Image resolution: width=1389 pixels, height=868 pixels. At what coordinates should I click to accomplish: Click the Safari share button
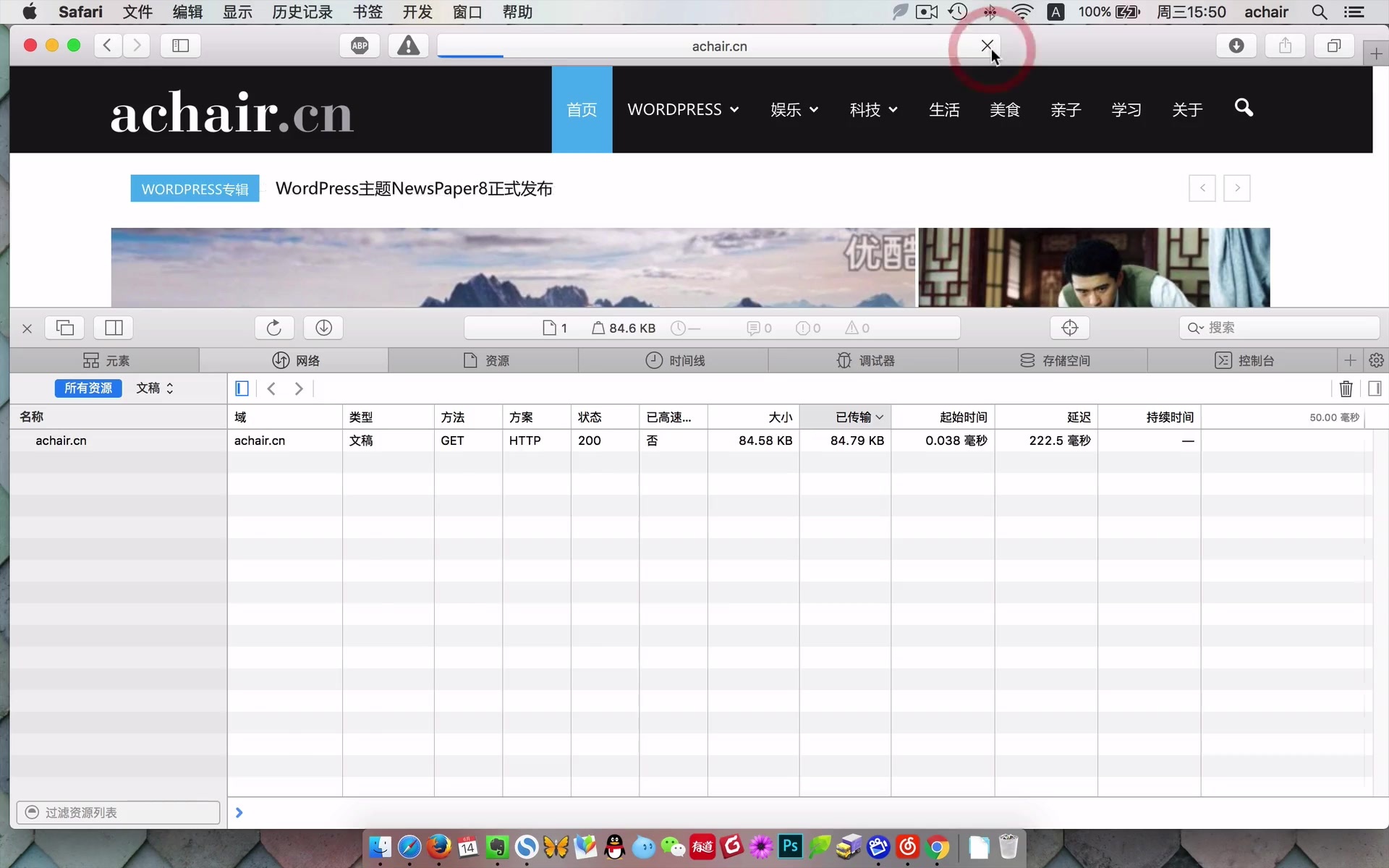point(1285,46)
